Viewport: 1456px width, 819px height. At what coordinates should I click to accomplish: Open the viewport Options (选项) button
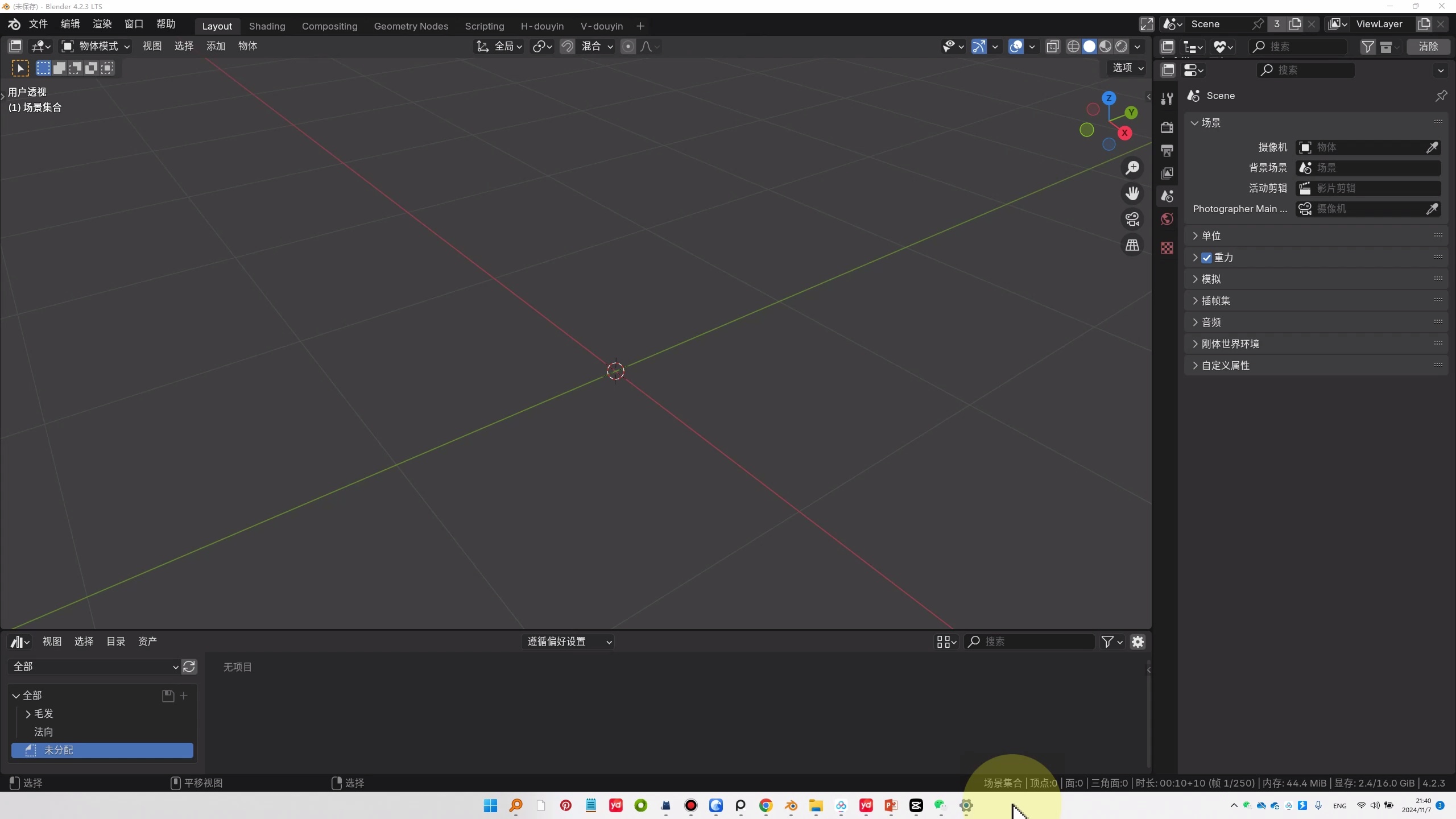pos(1127,68)
